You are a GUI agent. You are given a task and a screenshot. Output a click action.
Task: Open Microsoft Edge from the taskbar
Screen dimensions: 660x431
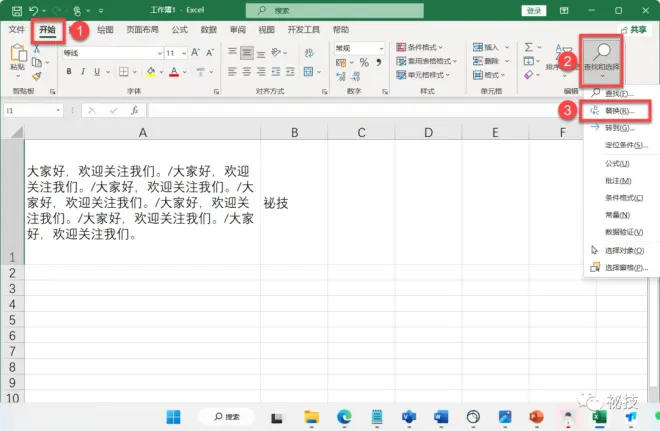tap(344, 417)
